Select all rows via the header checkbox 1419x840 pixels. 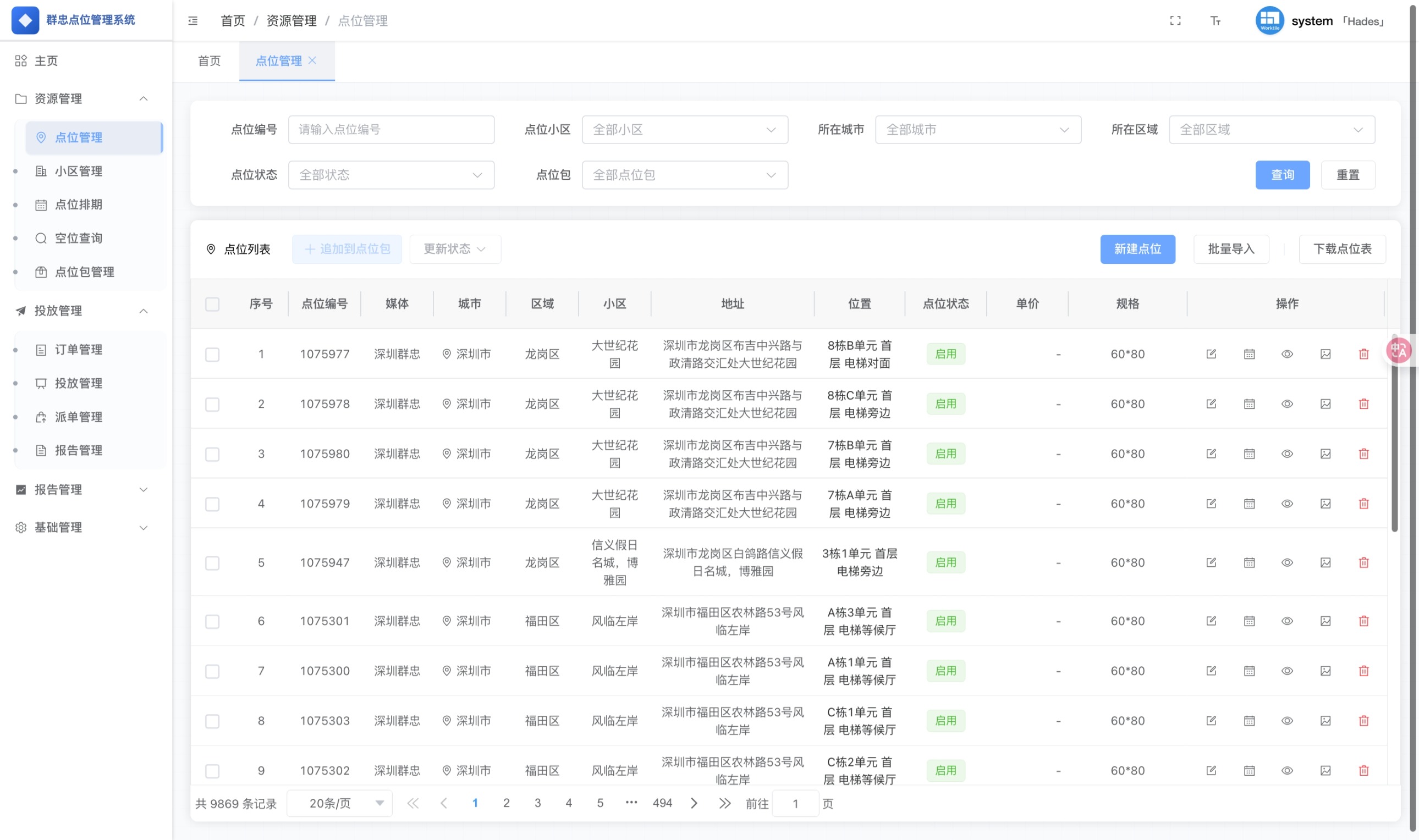212,304
